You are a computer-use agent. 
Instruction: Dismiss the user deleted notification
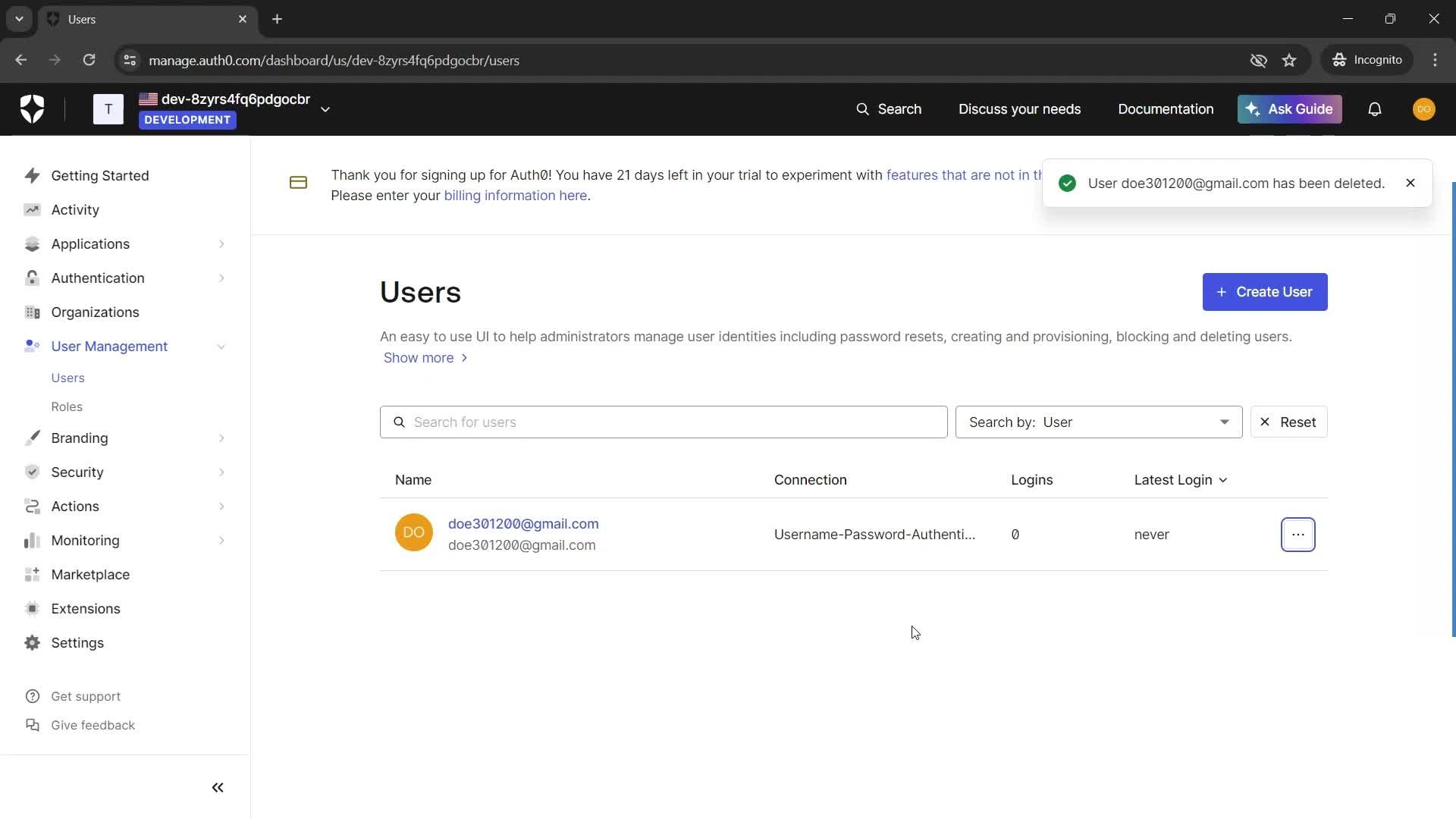1410,183
